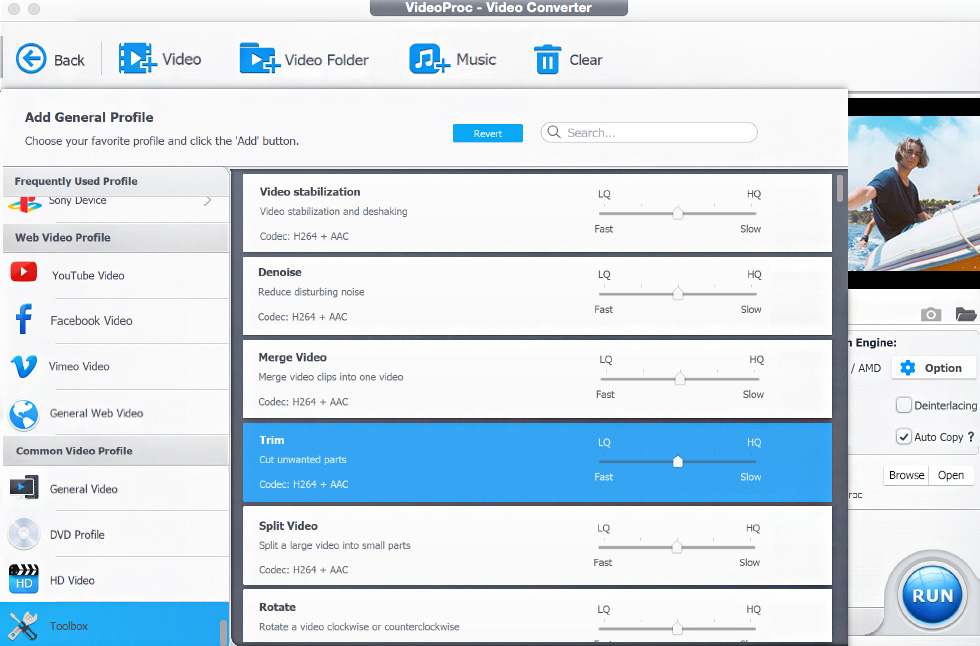Open hardware acceleration Option button
The height and width of the screenshot is (646, 980).
click(932, 368)
